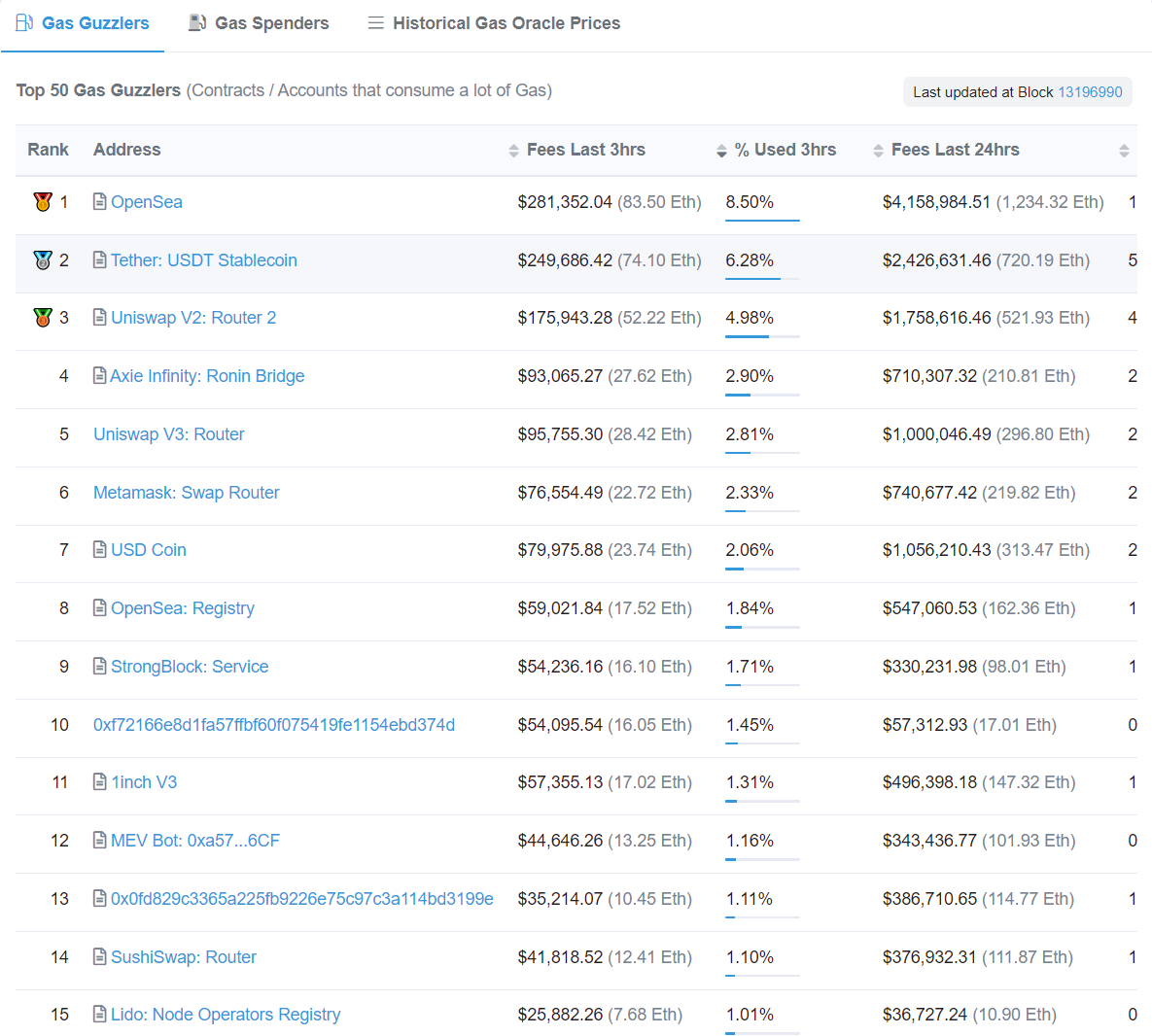Open Axie Infinity: Ronin Bridge link
The image size is (1152, 1036).
coord(207,376)
